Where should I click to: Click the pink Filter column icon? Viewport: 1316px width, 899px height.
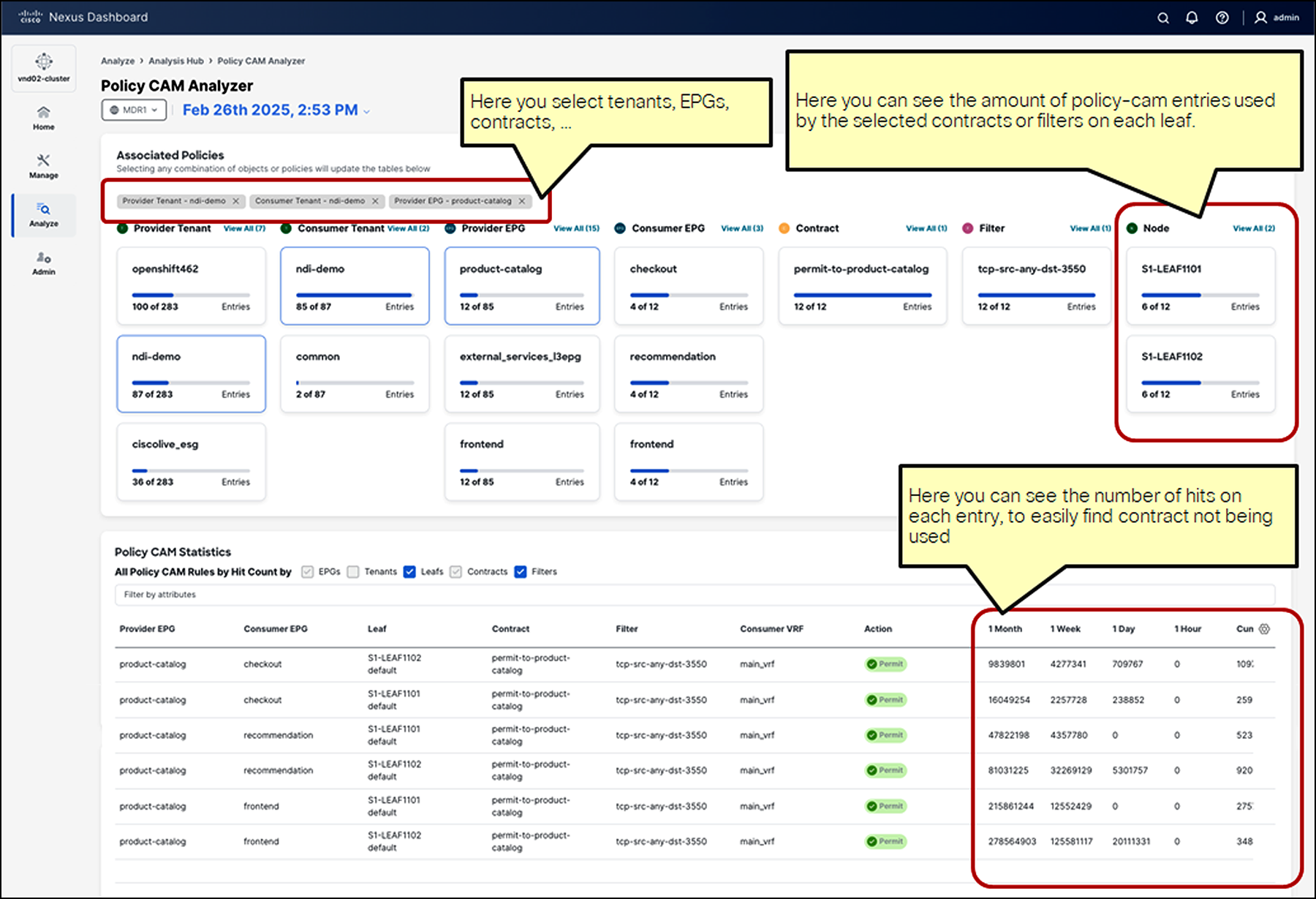pos(968,228)
